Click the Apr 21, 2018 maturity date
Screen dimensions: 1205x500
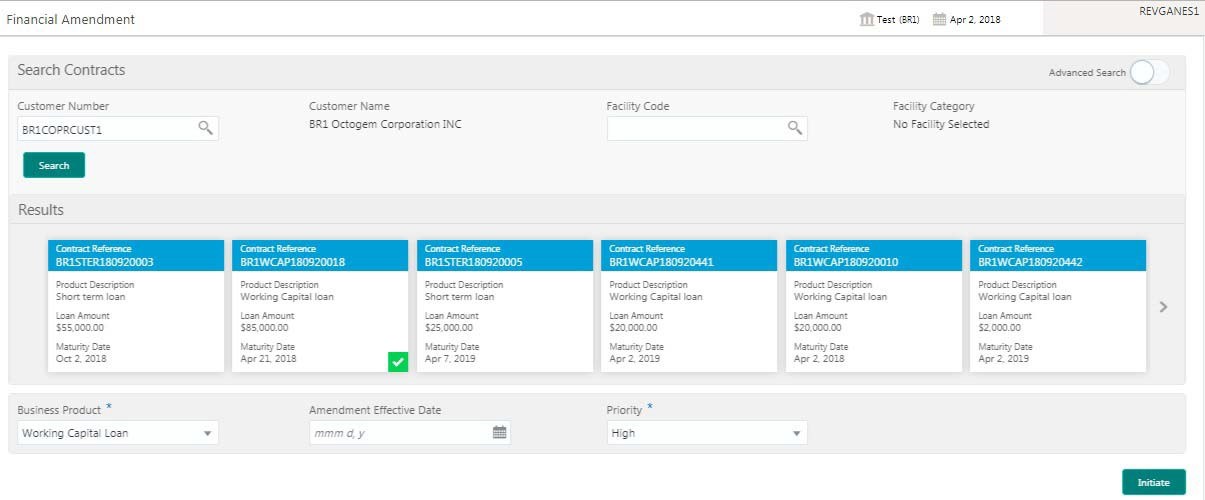(x=269, y=358)
